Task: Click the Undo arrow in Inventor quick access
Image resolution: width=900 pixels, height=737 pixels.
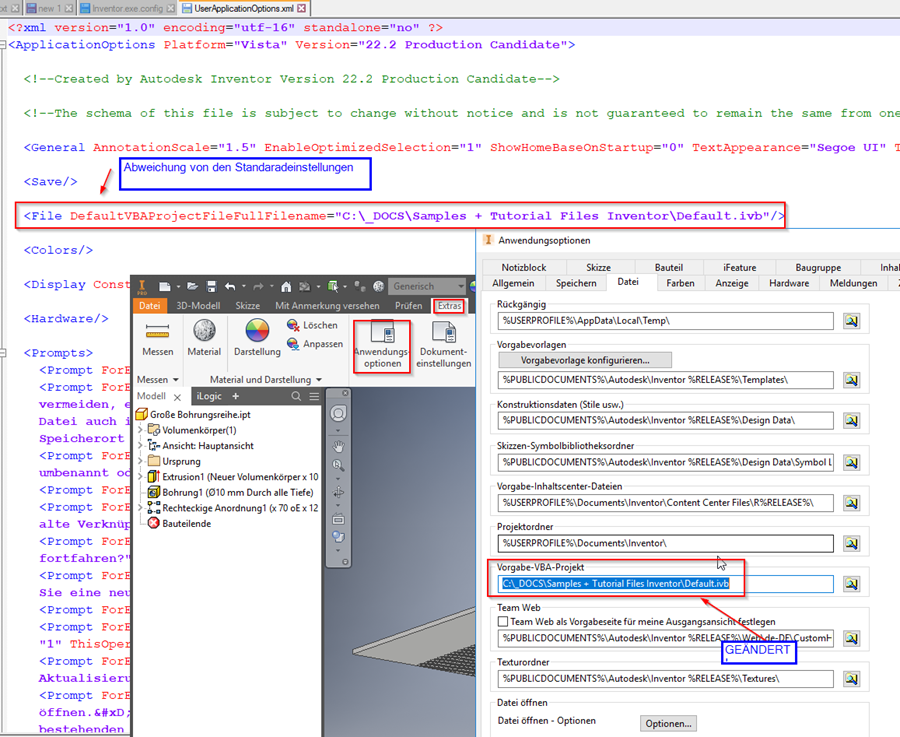Action: click(230, 286)
